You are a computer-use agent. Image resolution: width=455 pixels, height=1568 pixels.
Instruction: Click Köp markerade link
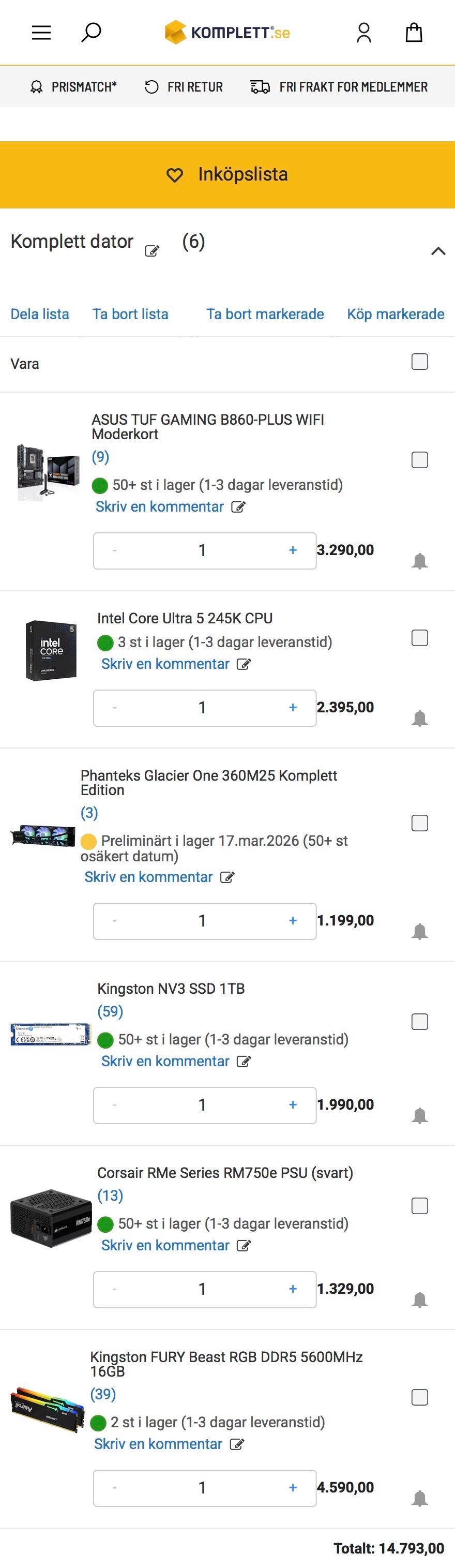coord(396,314)
